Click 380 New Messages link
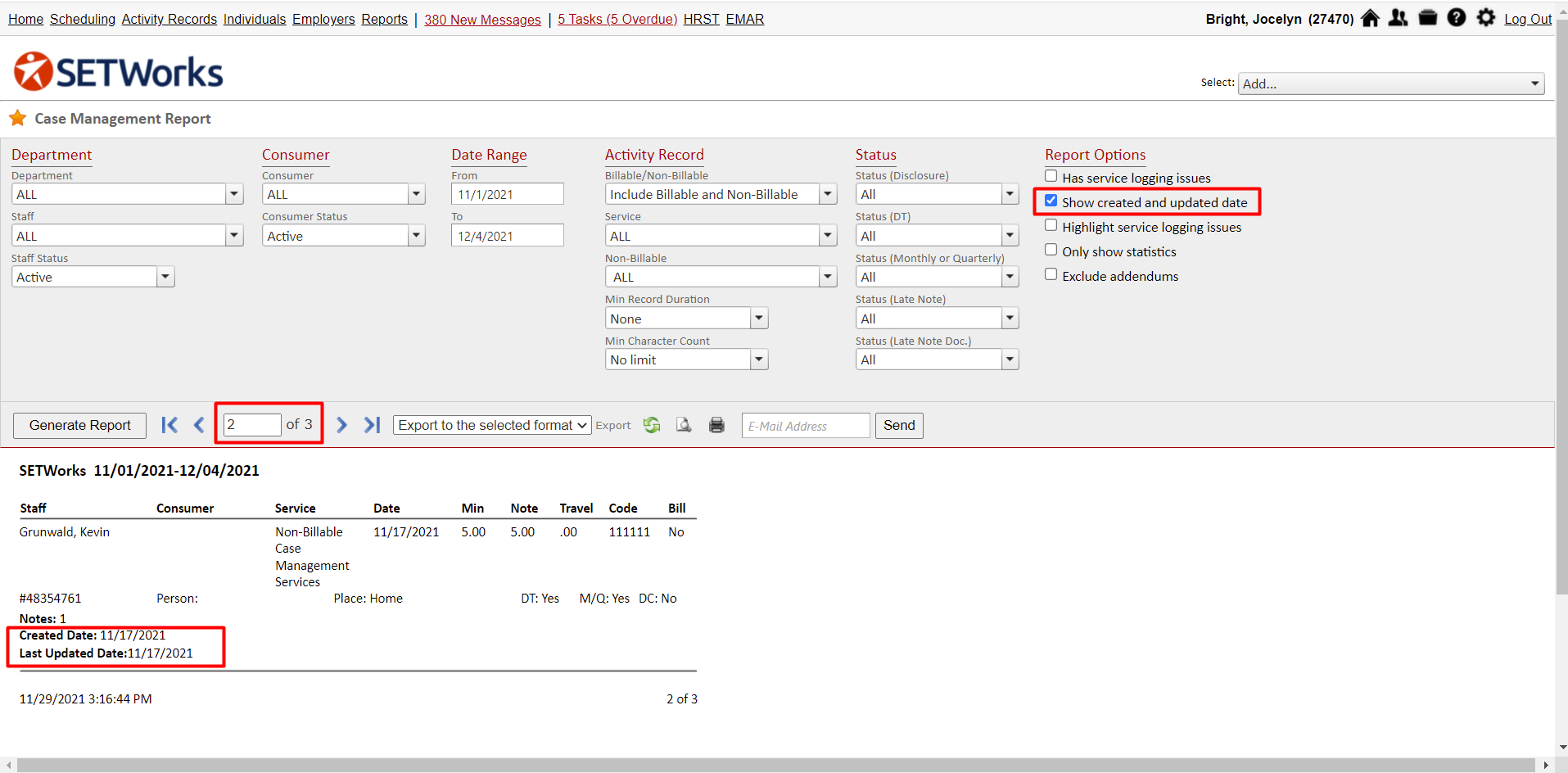Image resolution: width=1568 pixels, height=773 pixels. click(482, 20)
